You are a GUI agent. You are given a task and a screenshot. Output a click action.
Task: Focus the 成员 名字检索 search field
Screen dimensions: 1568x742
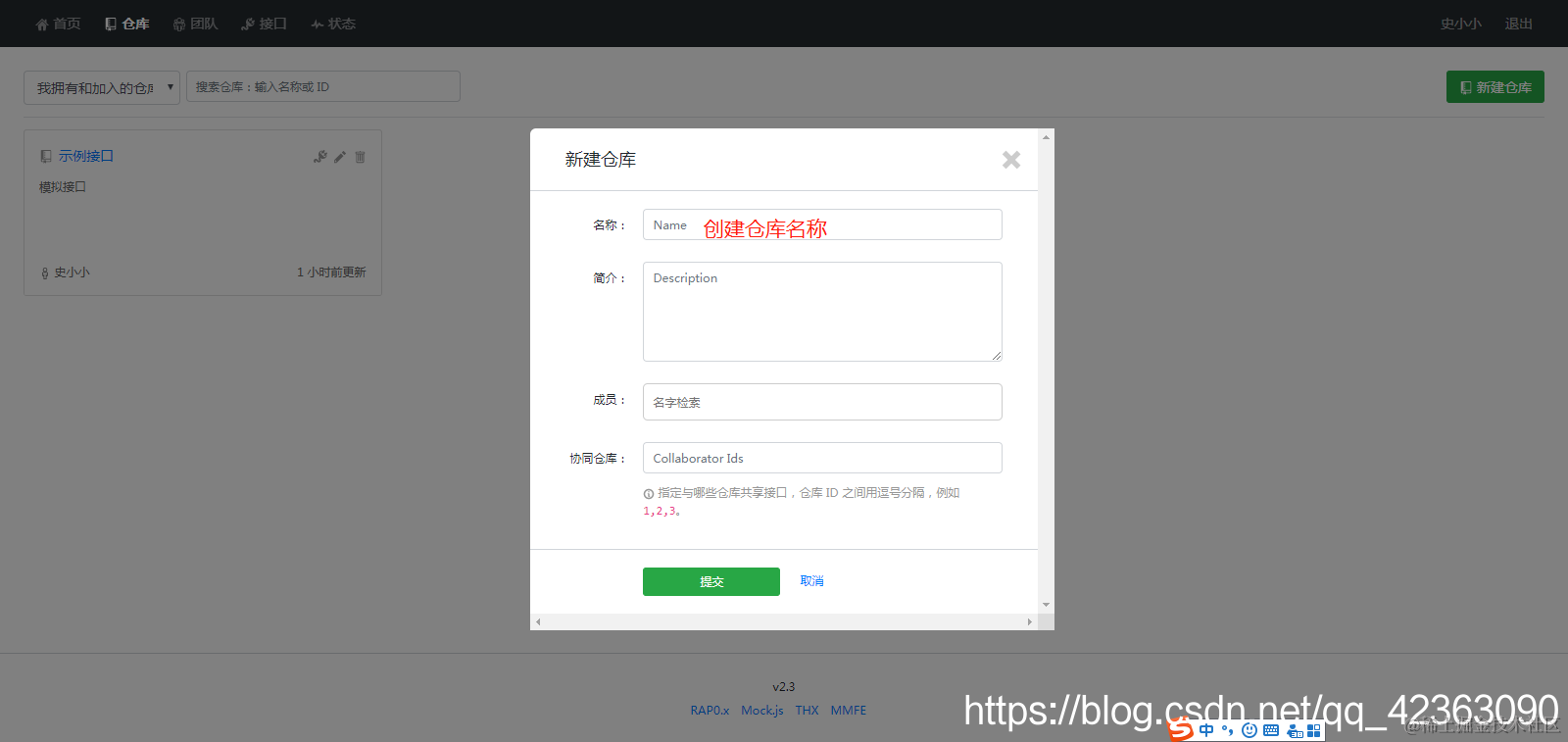[x=822, y=402]
